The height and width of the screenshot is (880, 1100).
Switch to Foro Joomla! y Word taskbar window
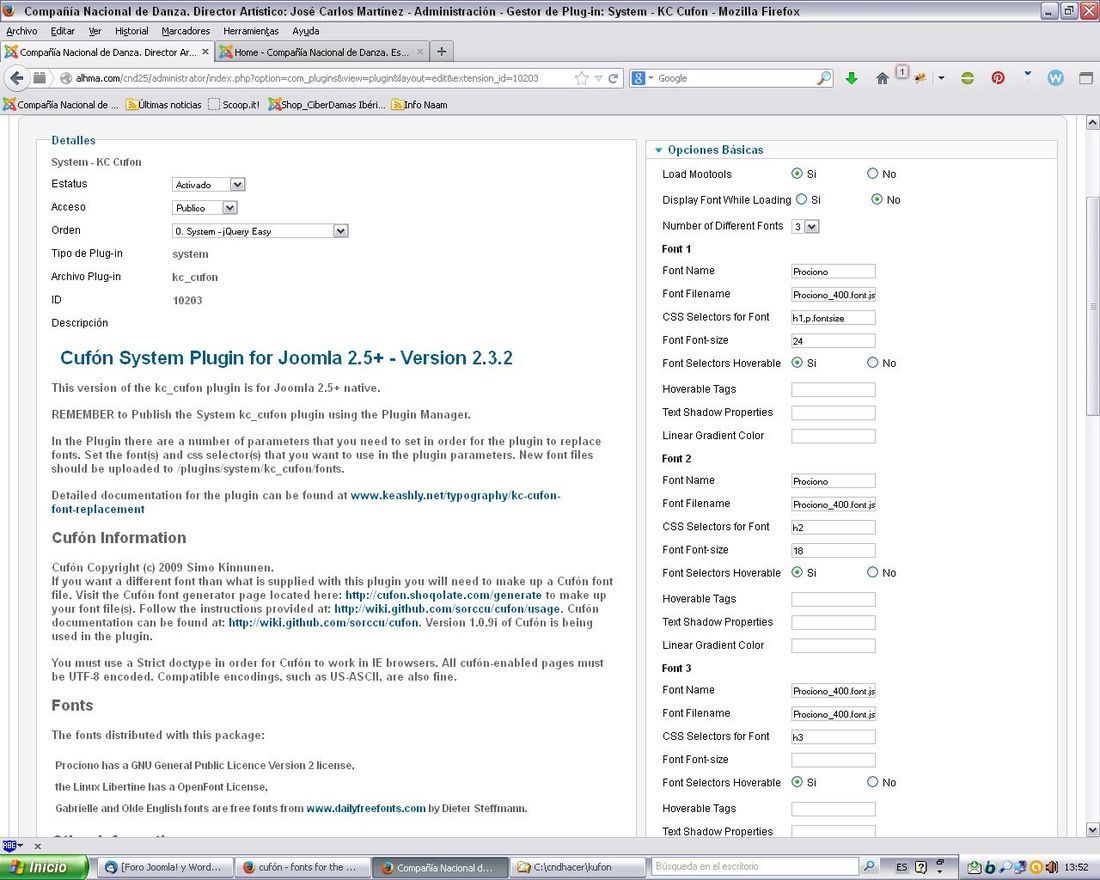click(x=165, y=867)
